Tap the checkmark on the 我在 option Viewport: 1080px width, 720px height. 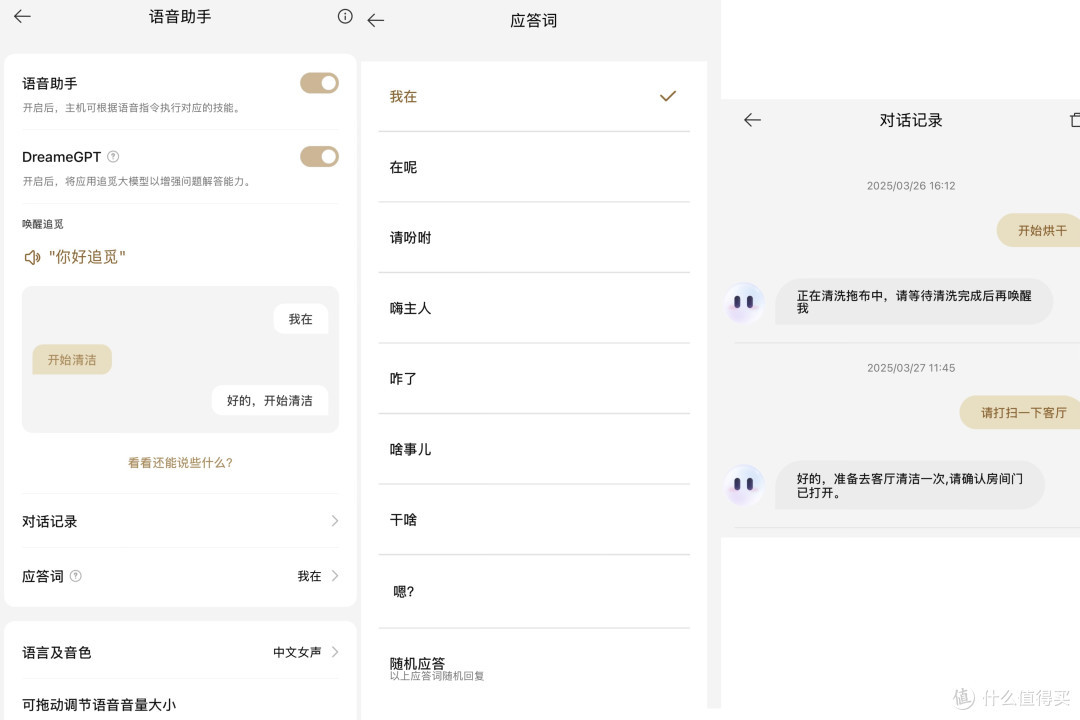[x=667, y=96]
